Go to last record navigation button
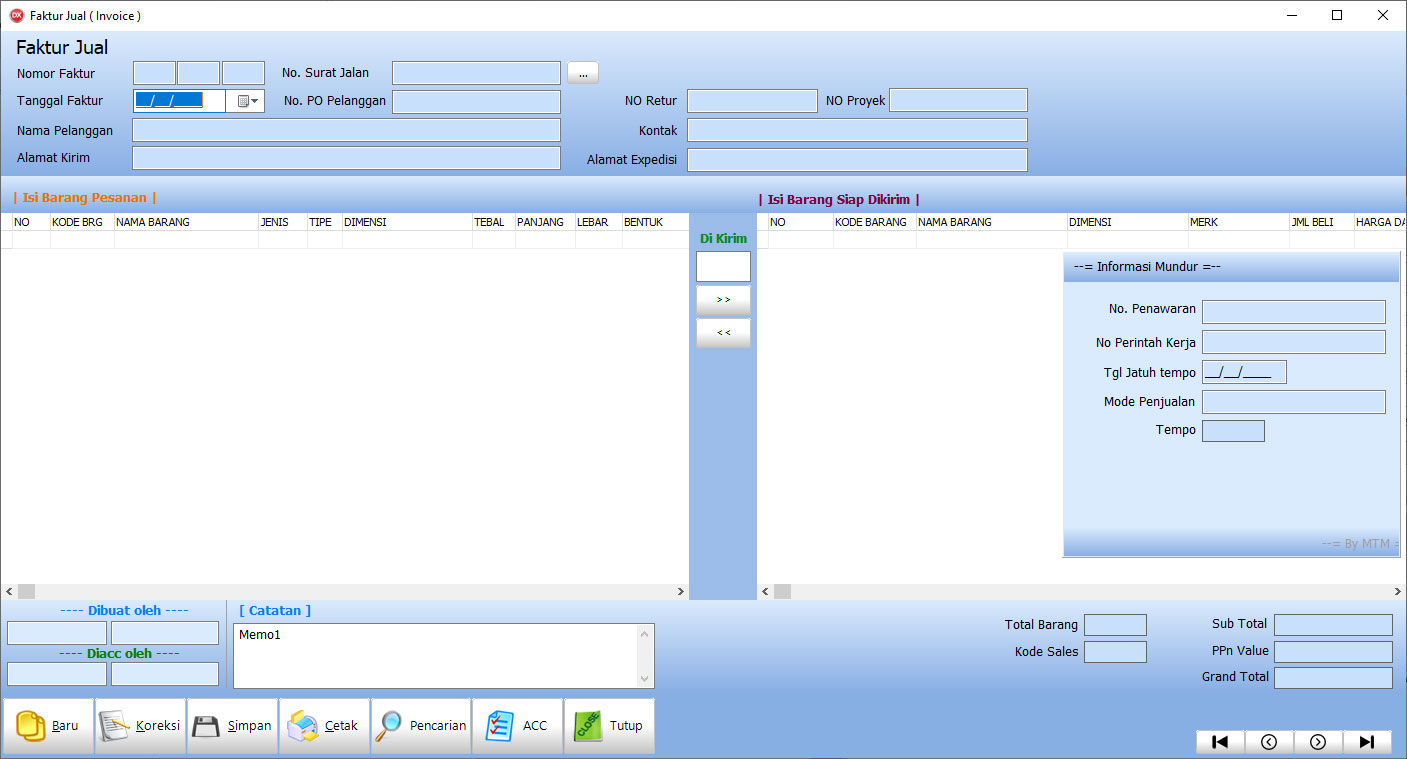Screen dimensions: 1407x759 click(1367, 742)
